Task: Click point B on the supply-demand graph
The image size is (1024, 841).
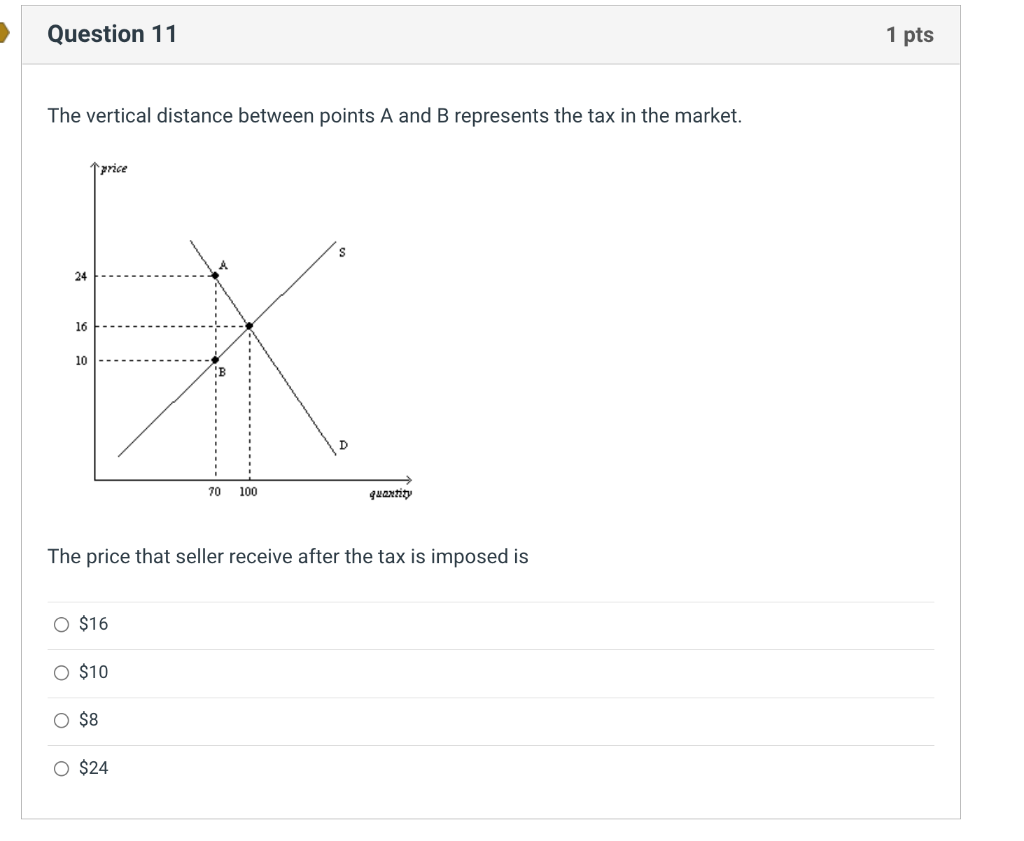Action: pyautogui.click(x=216, y=359)
